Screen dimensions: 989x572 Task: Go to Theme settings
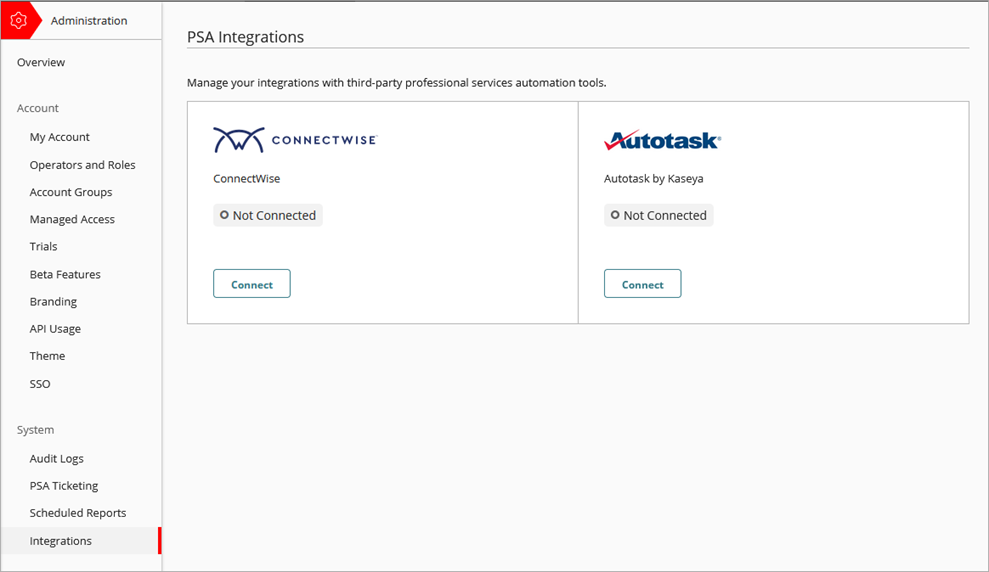47,356
